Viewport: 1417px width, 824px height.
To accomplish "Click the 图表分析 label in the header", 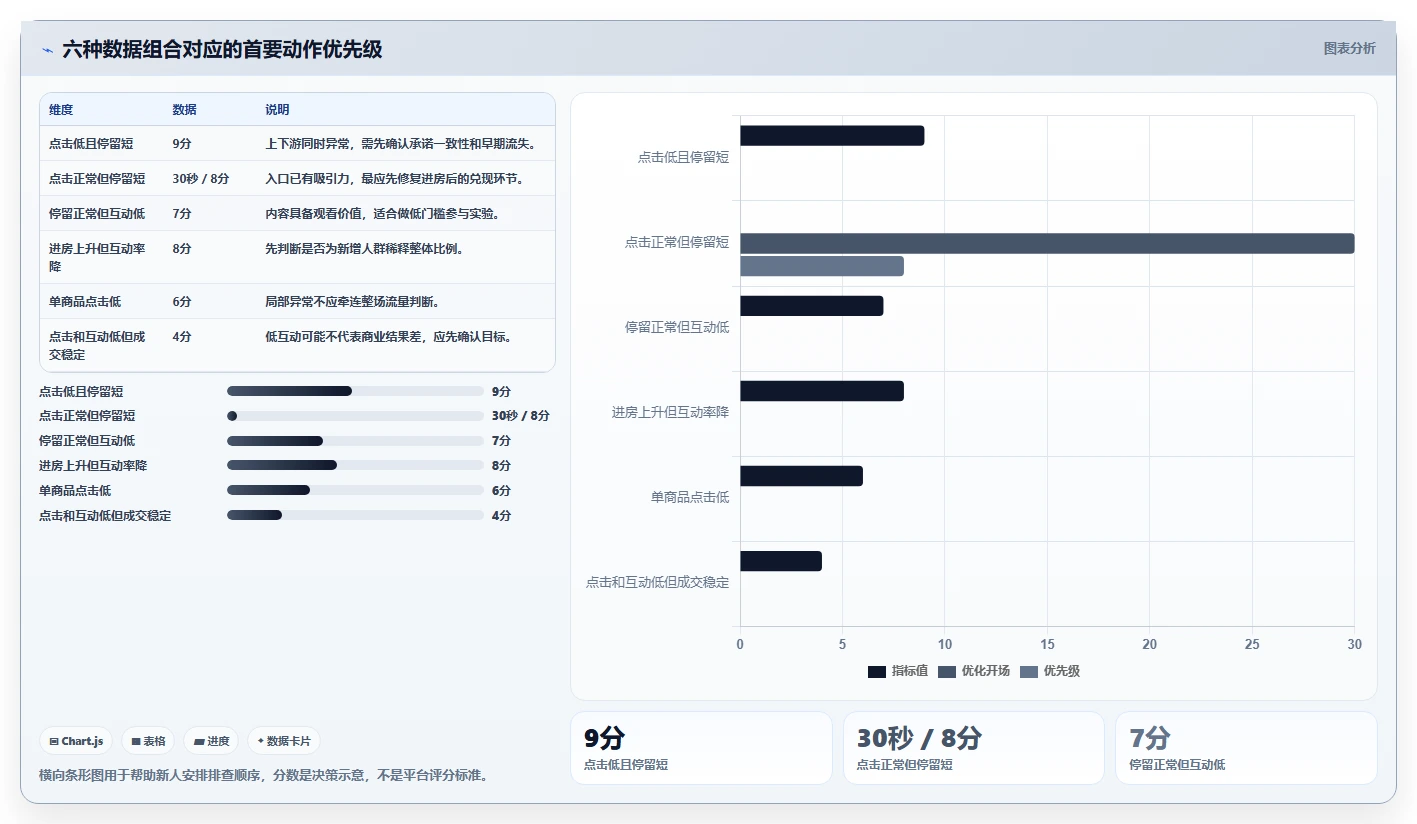I will pos(1349,48).
